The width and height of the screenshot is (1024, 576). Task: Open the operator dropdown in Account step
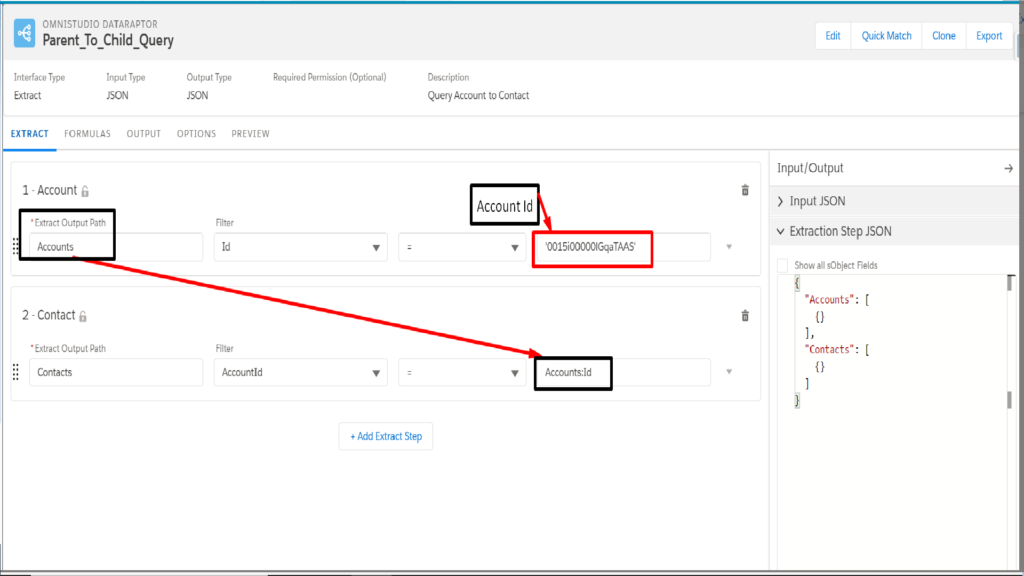coord(462,247)
